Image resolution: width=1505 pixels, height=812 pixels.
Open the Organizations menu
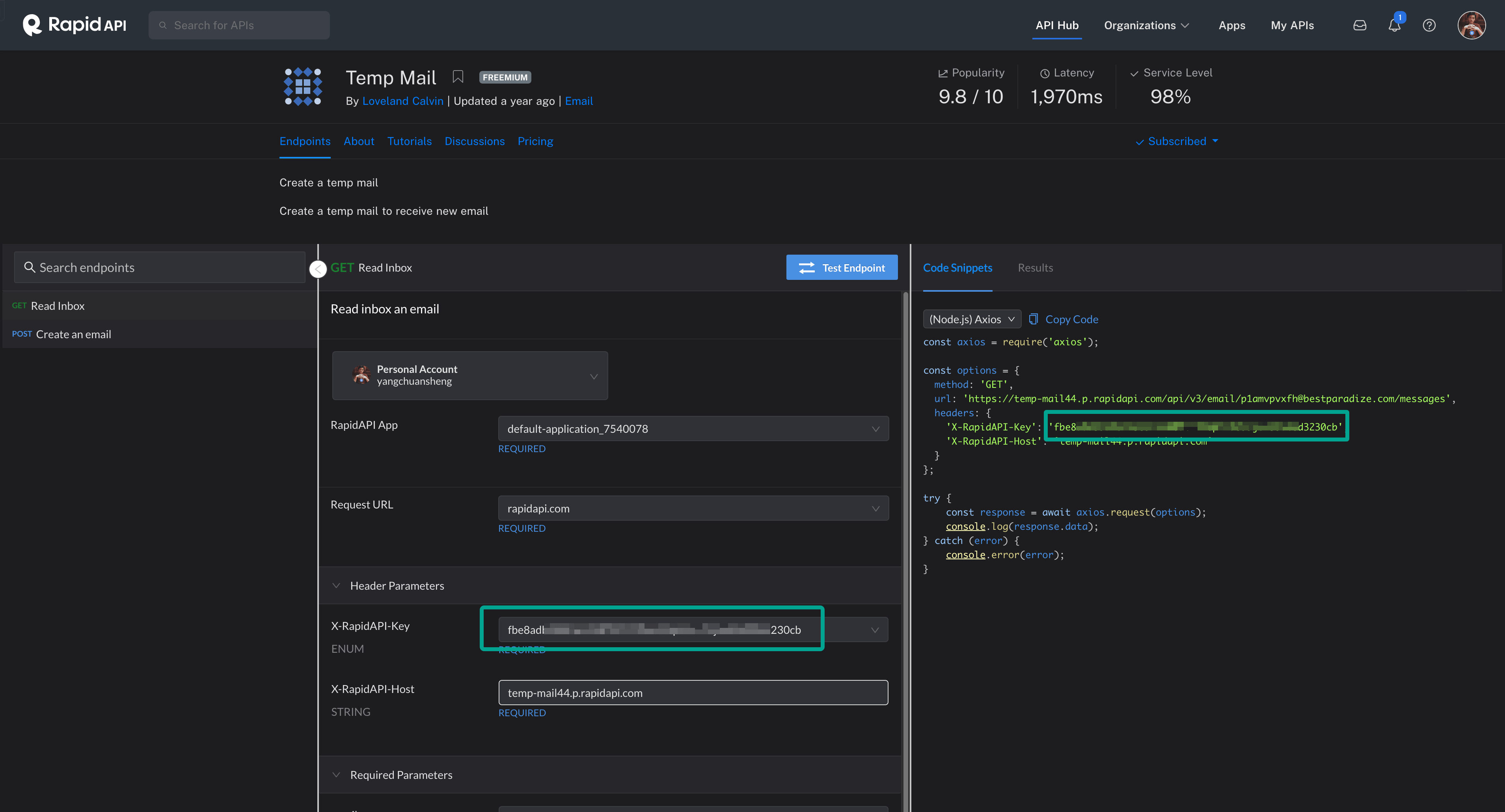pos(1146,25)
